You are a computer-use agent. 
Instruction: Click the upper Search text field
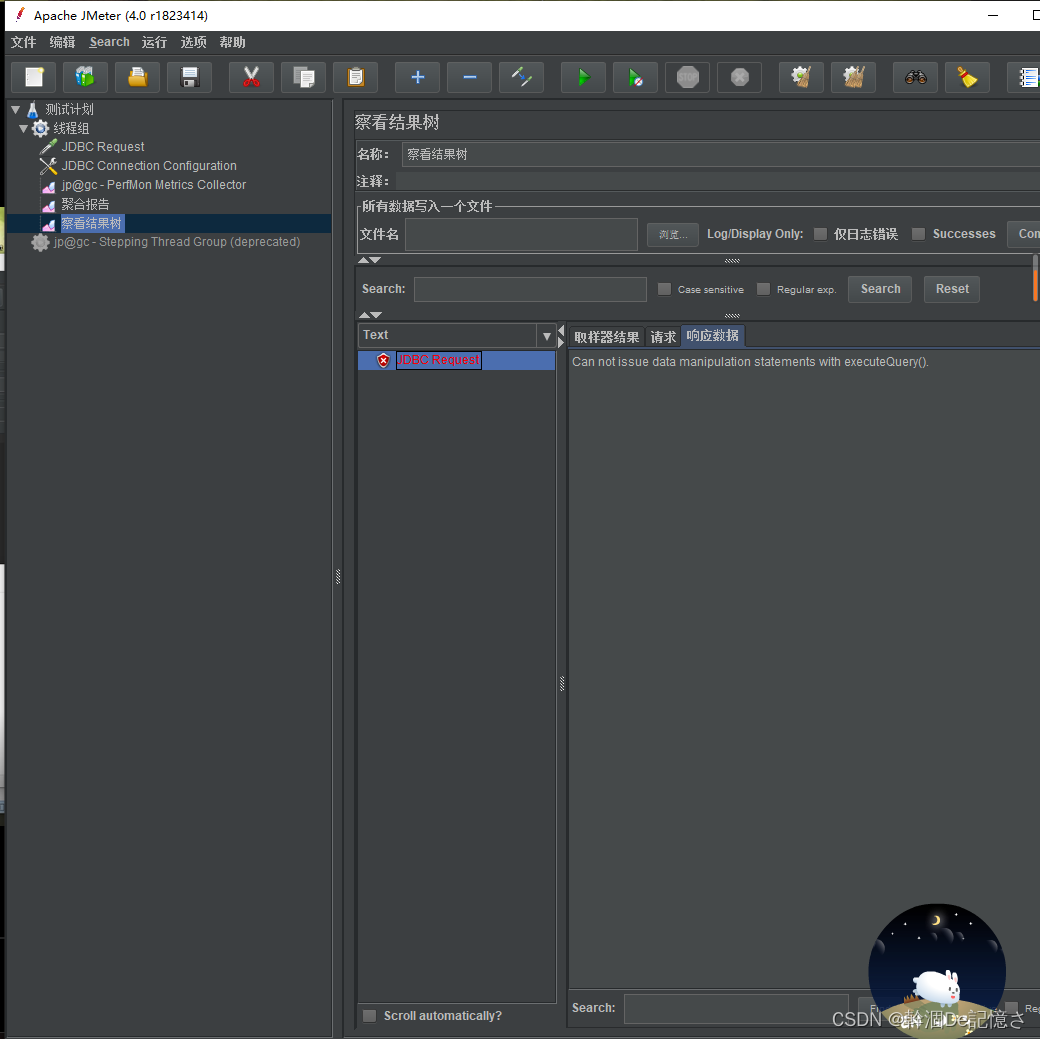(x=530, y=289)
